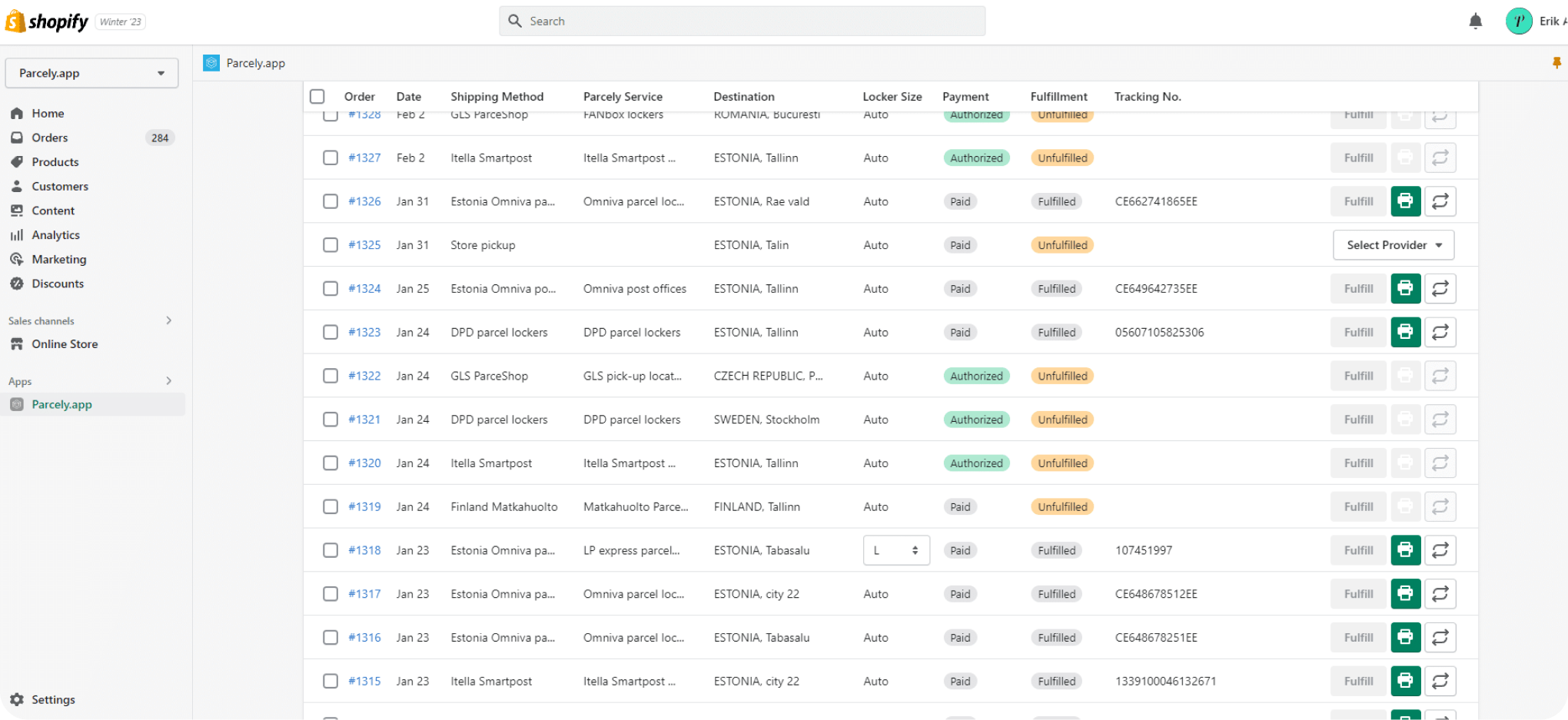Click the Analytics bar chart icon
This screenshot has height=720, width=1568.
pos(17,235)
